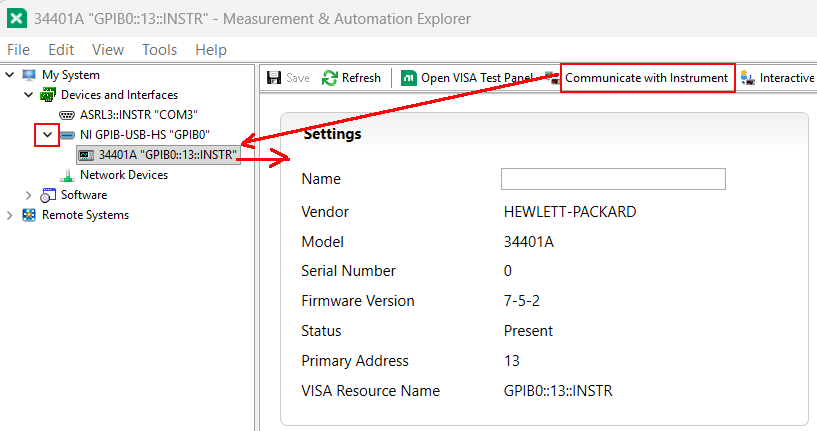Screen dimensions: 817x431
Task: Click the Firmware Version label
Action: 358,301
